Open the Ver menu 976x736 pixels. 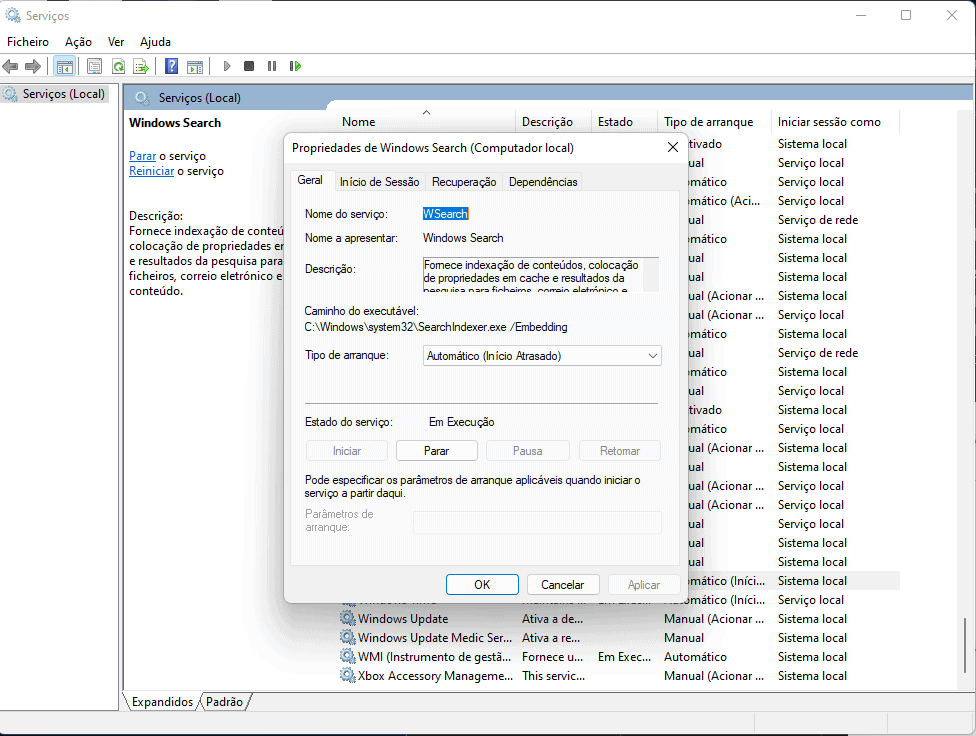tap(116, 42)
